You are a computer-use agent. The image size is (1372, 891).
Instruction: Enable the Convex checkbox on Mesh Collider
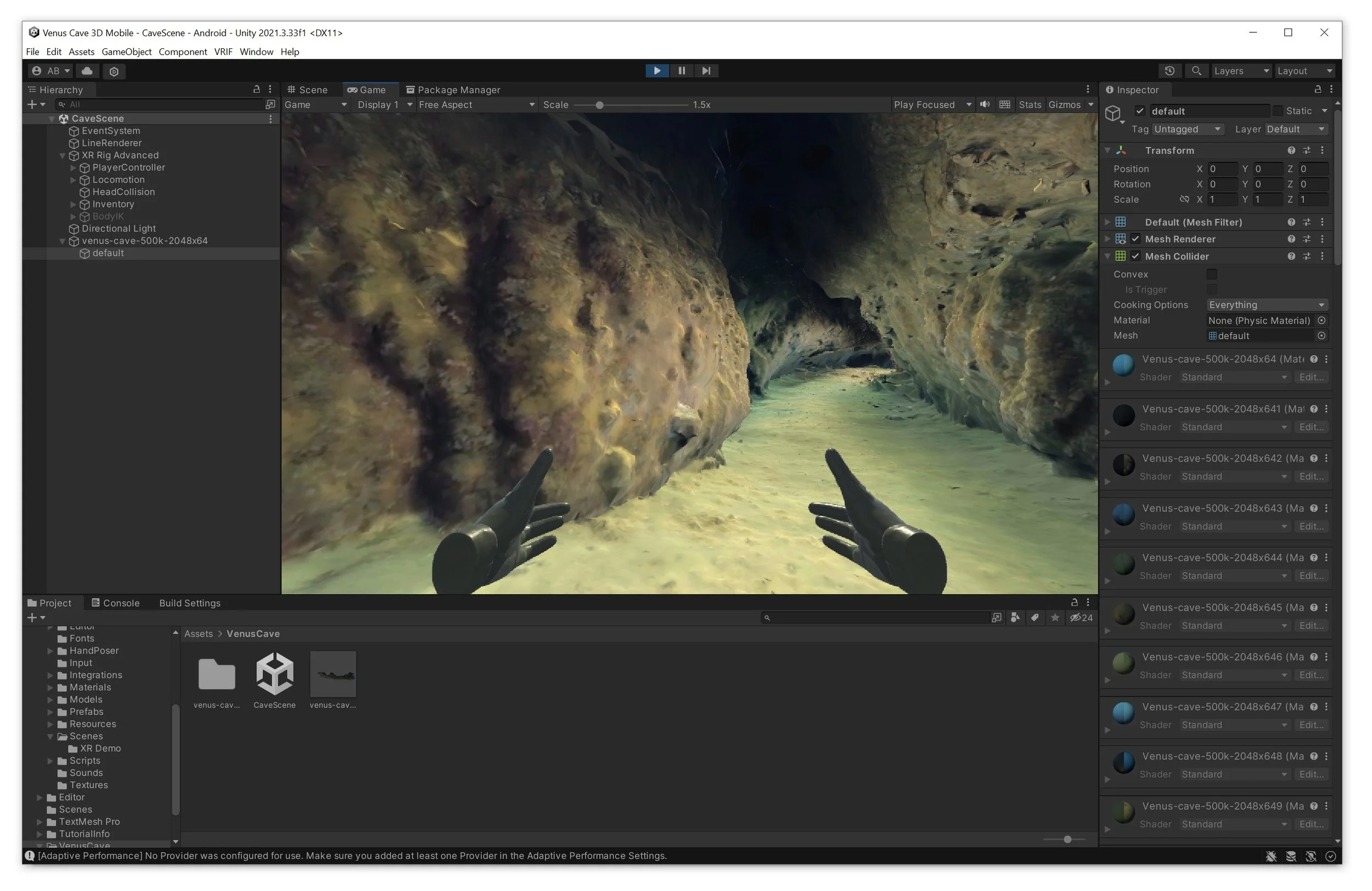coord(1211,274)
